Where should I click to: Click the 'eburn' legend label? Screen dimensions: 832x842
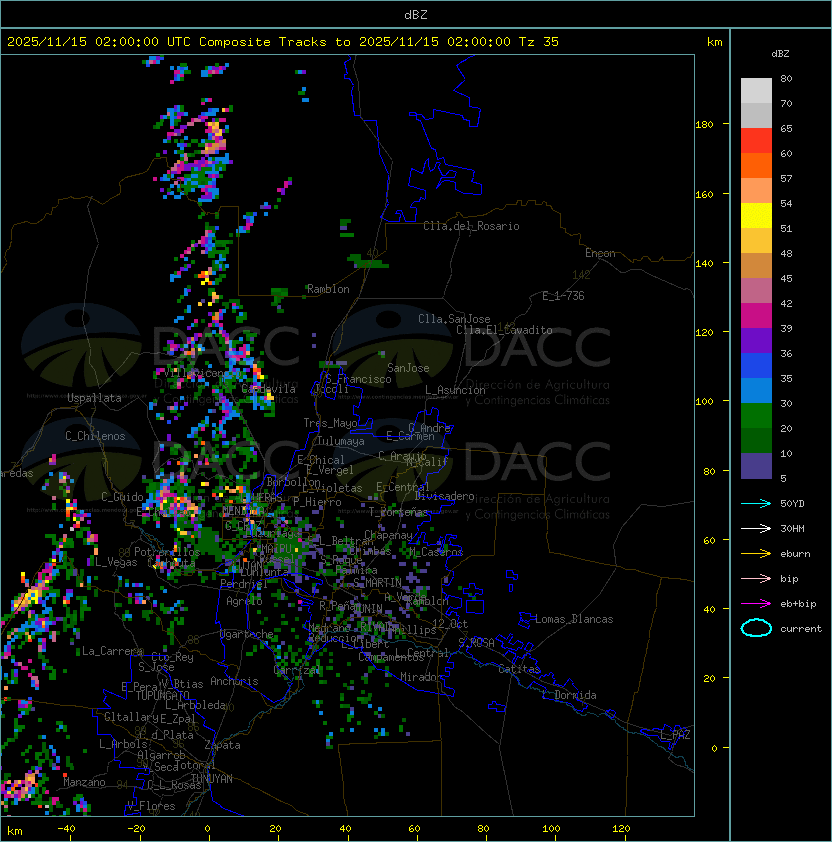coord(795,554)
